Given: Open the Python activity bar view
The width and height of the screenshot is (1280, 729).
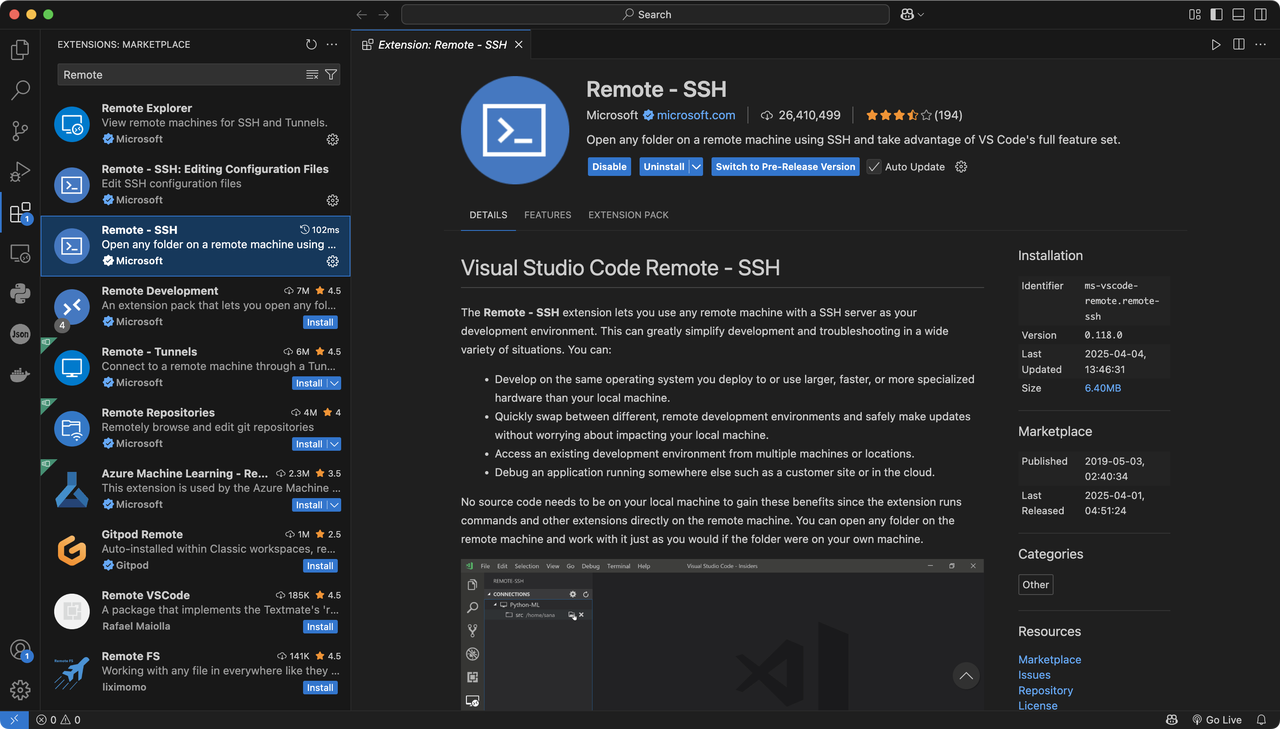Looking at the screenshot, I should 20,293.
